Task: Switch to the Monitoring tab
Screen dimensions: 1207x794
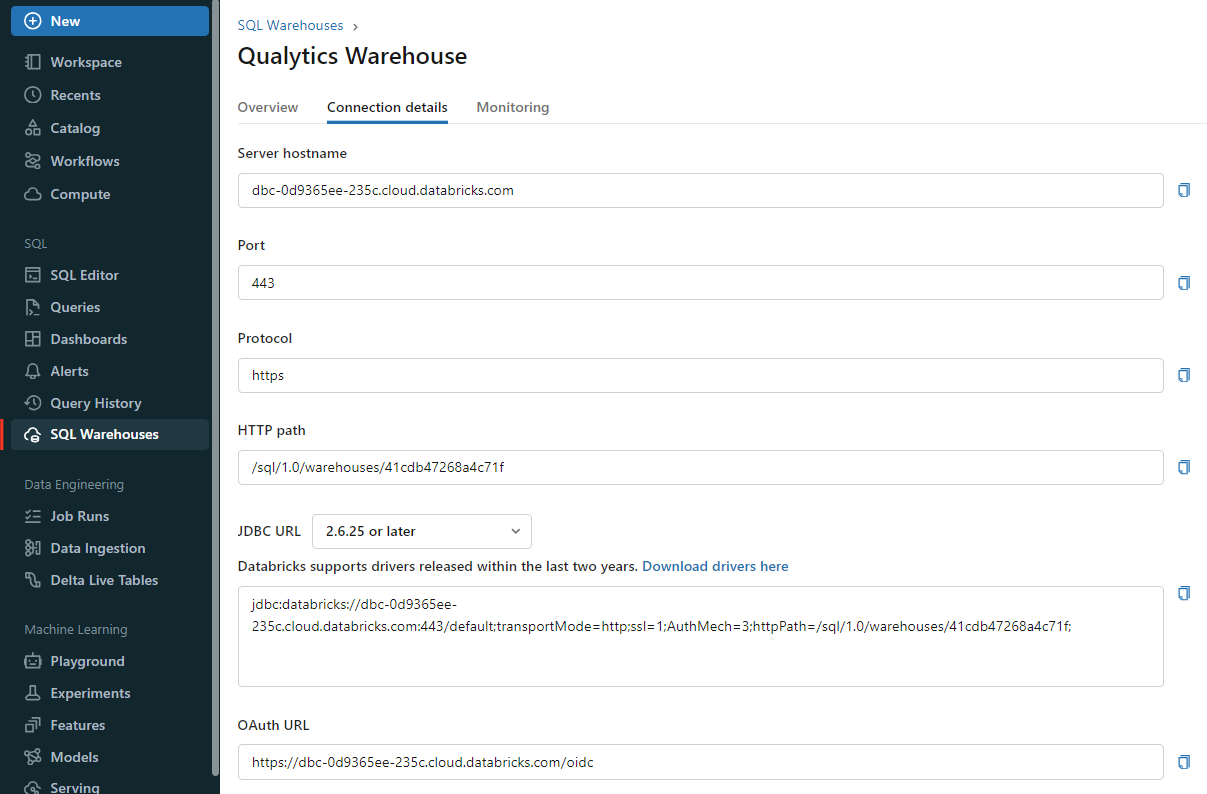Action: [513, 107]
